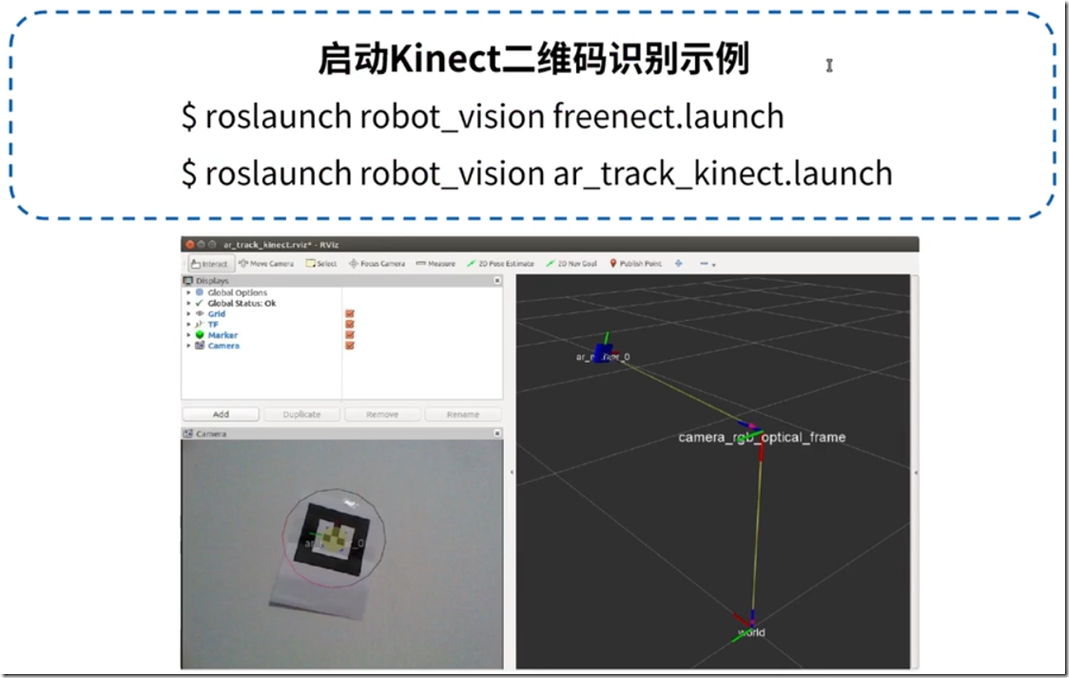The image size is (1069, 678).
Task: Expand the Grid display properties
Action: [x=189, y=314]
